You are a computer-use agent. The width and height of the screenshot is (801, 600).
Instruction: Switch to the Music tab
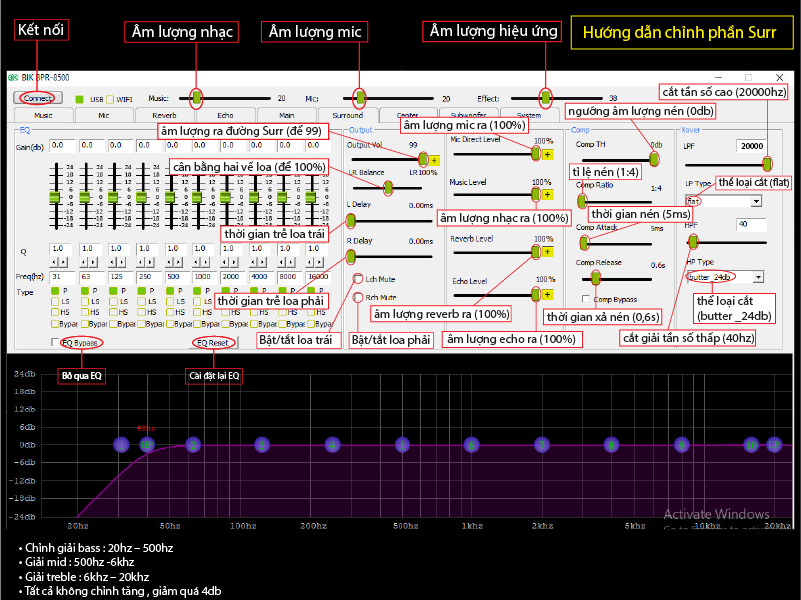[x=43, y=115]
